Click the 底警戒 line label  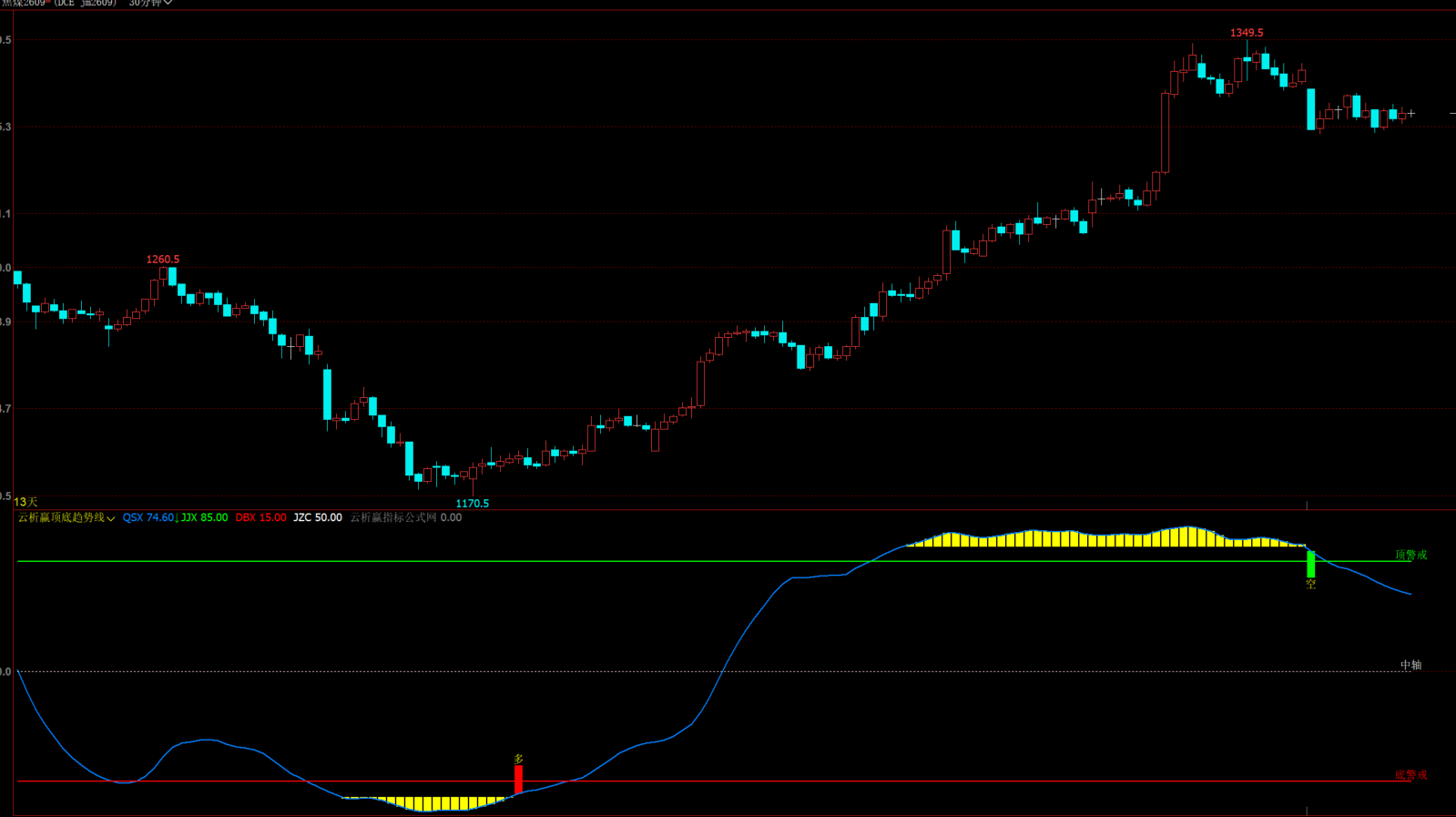pos(1410,775)
